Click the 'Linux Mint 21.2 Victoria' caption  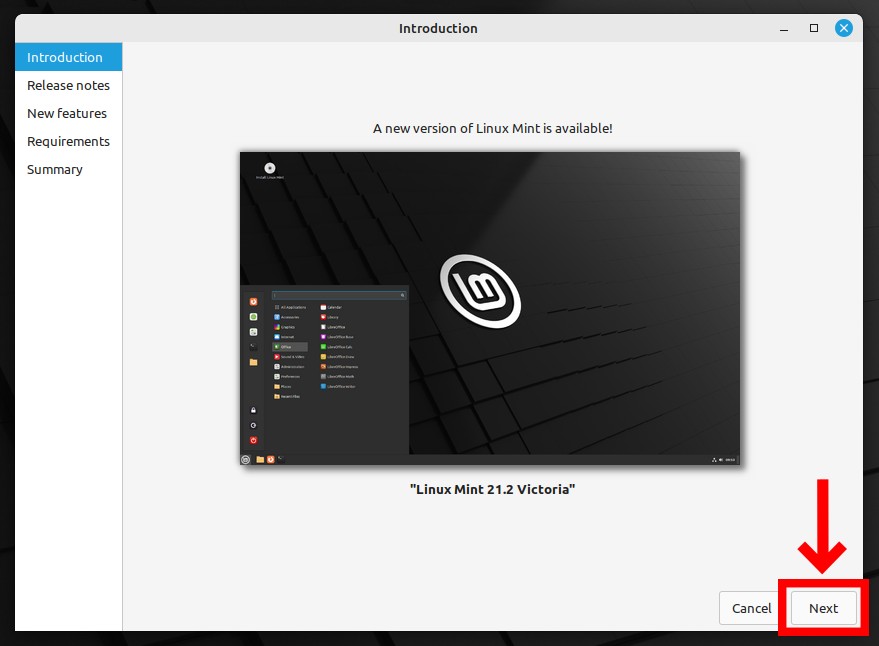[x=492, y=489]
